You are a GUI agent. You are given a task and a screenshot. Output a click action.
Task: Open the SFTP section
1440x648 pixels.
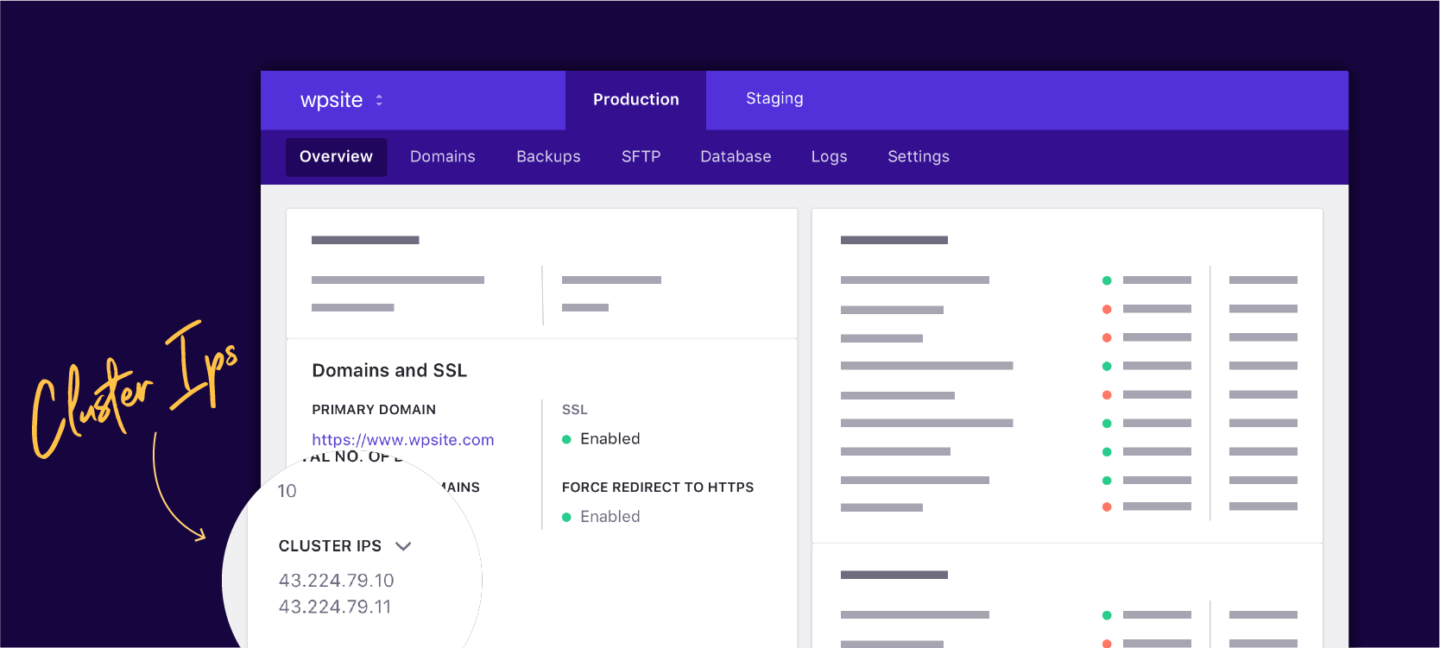[x=641, y=156]
